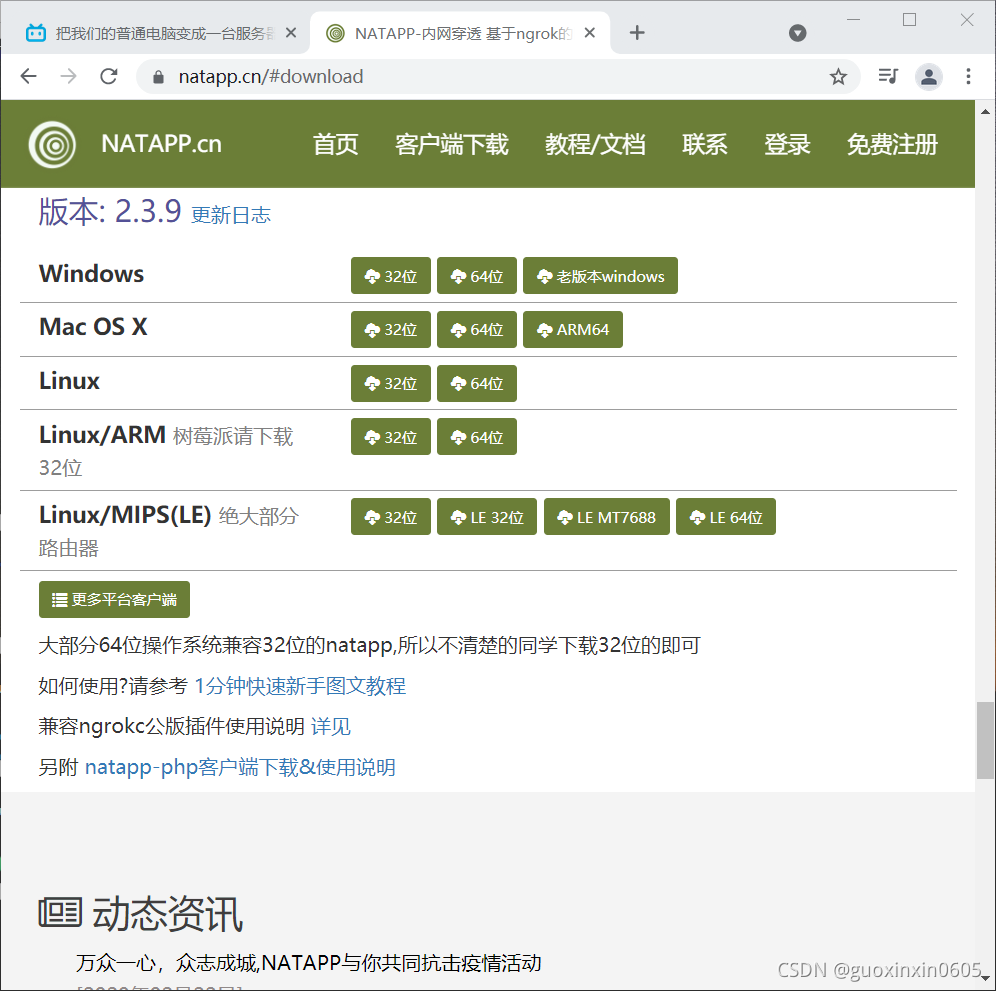
Task: Download Mac OS X 64位 client
Action: coord(477,330)
